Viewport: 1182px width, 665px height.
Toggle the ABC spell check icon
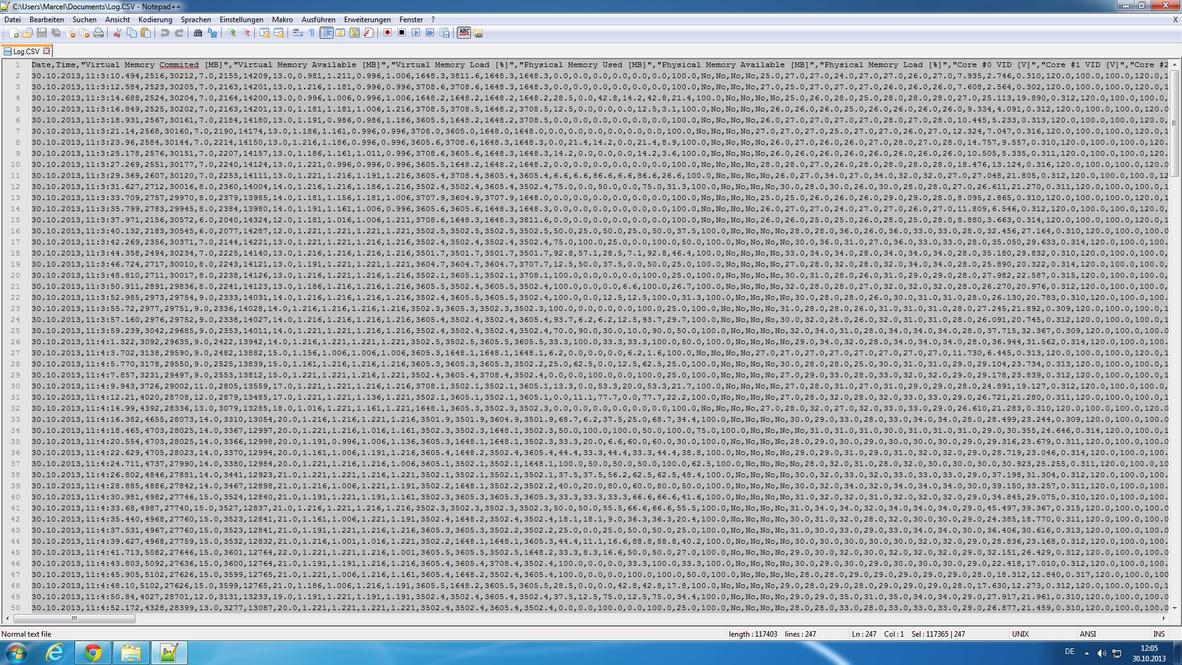(x=464, y=33)
